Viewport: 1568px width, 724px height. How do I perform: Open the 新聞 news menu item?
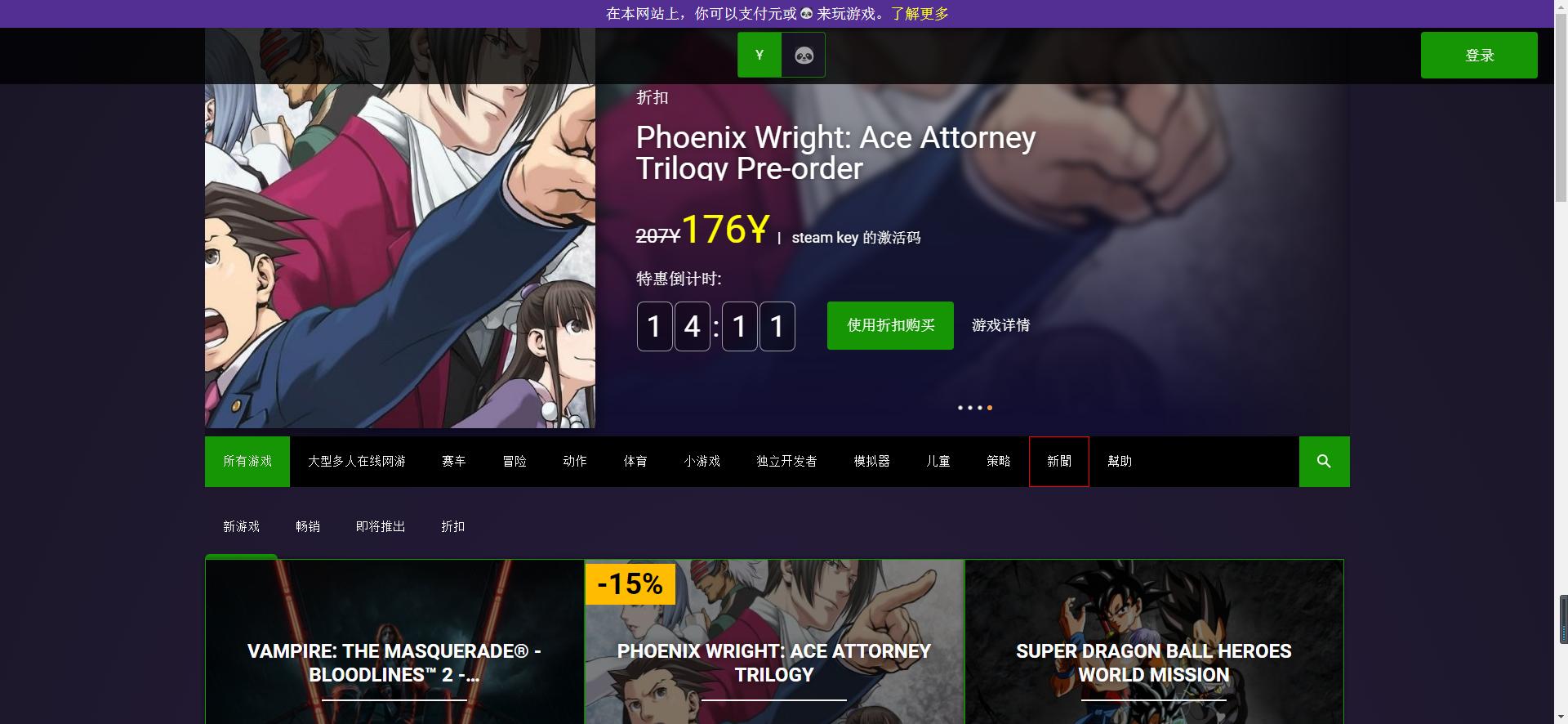[1059, 462]
